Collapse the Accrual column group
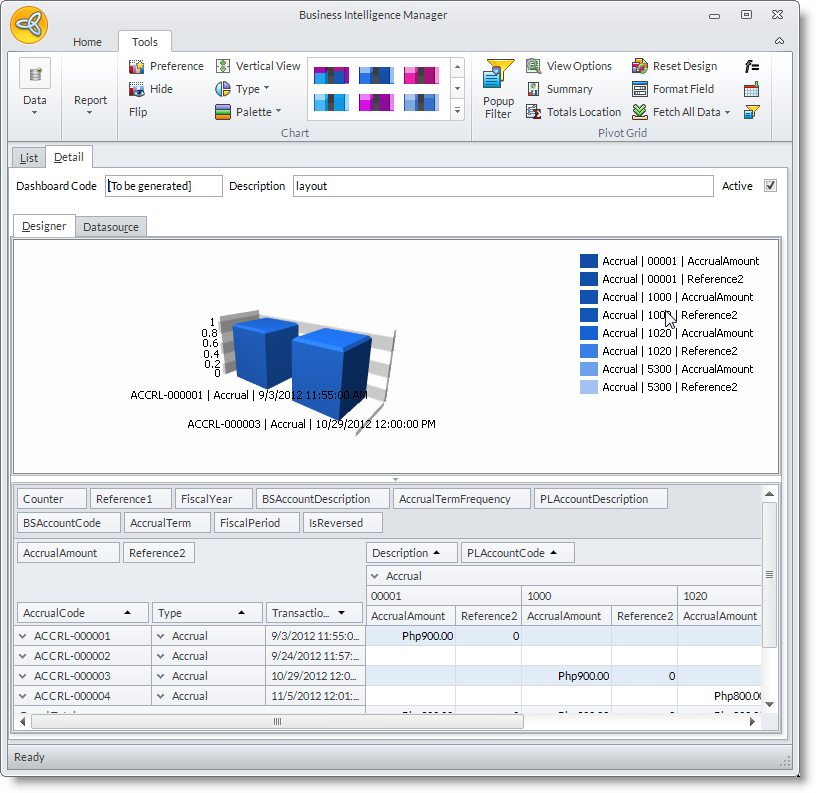This screenshot has height=793, width=816. [x=375, y=576]
